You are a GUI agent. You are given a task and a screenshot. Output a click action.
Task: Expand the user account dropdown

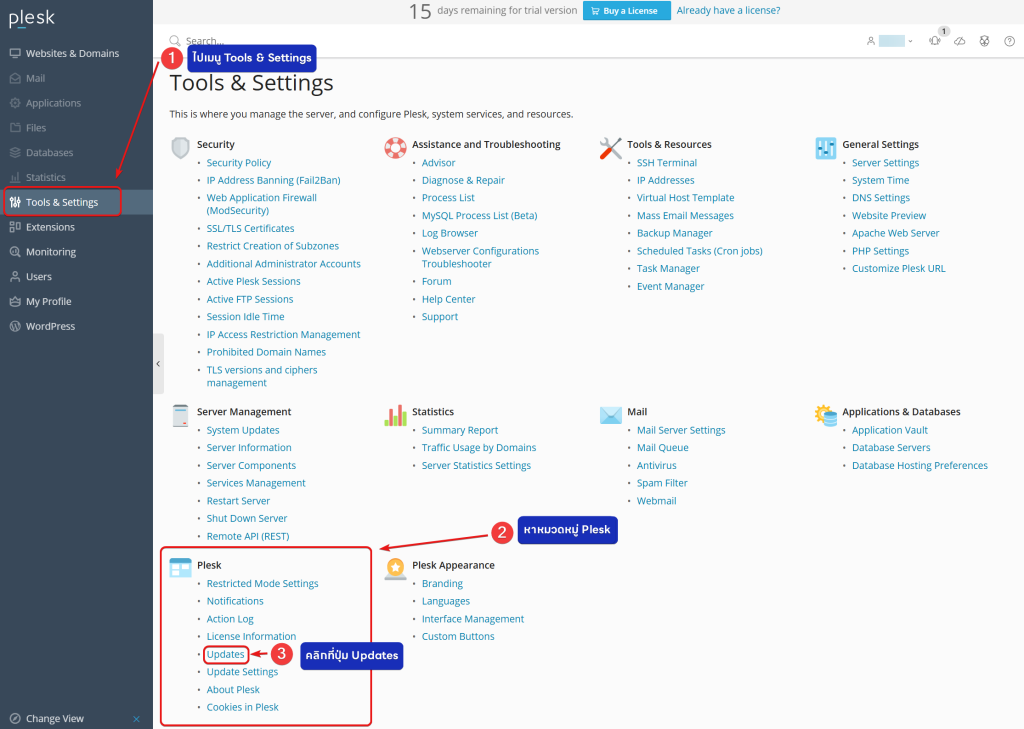pos(891,41)
